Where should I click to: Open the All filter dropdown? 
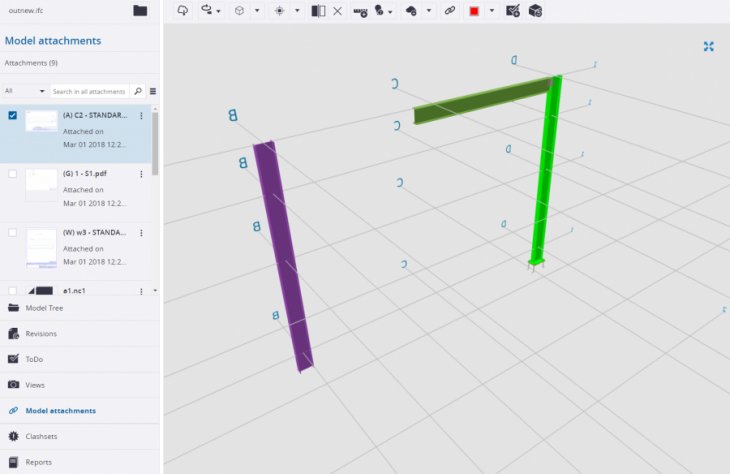click(24, 91)
